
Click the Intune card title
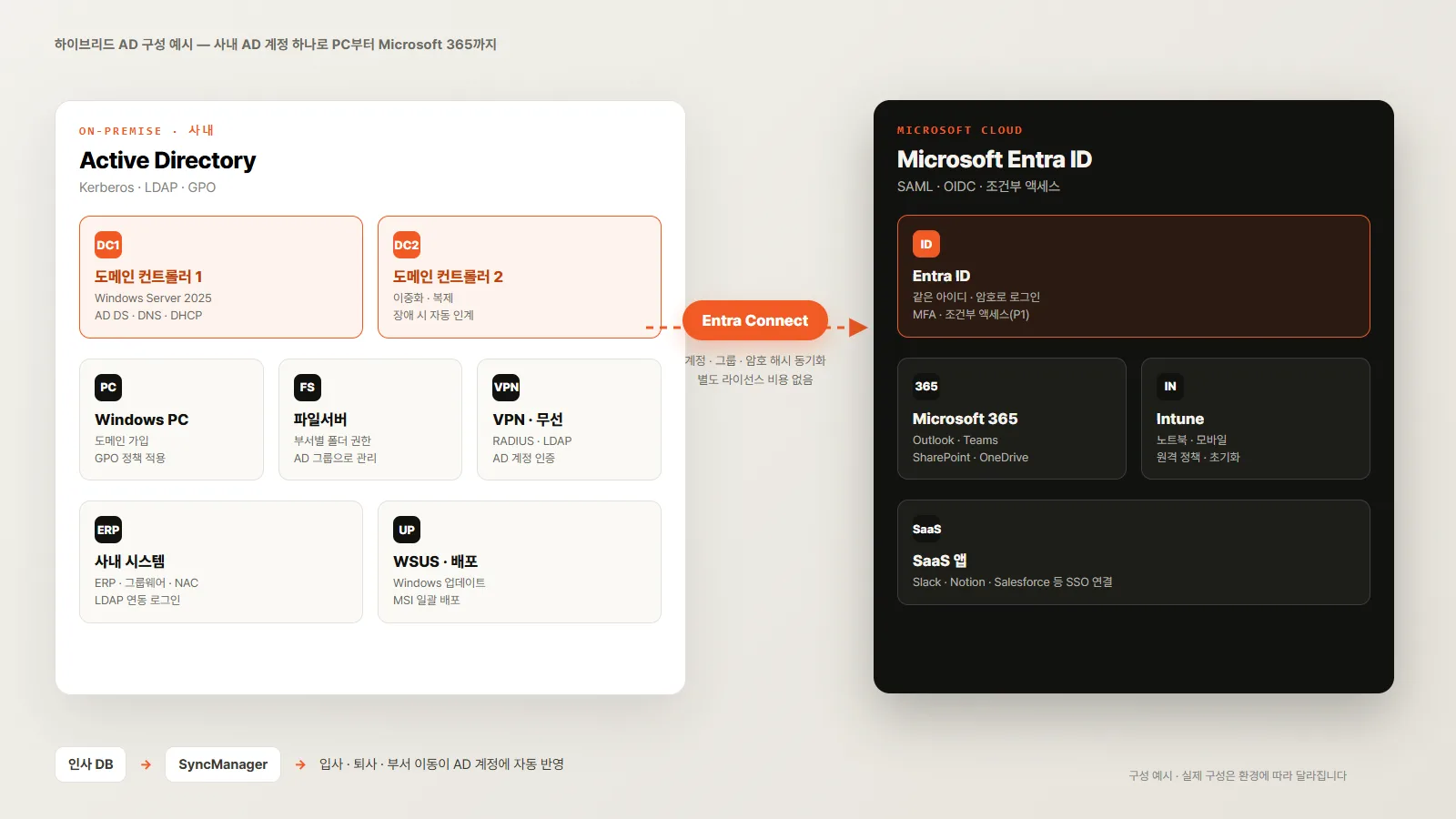click(1180, 419)
